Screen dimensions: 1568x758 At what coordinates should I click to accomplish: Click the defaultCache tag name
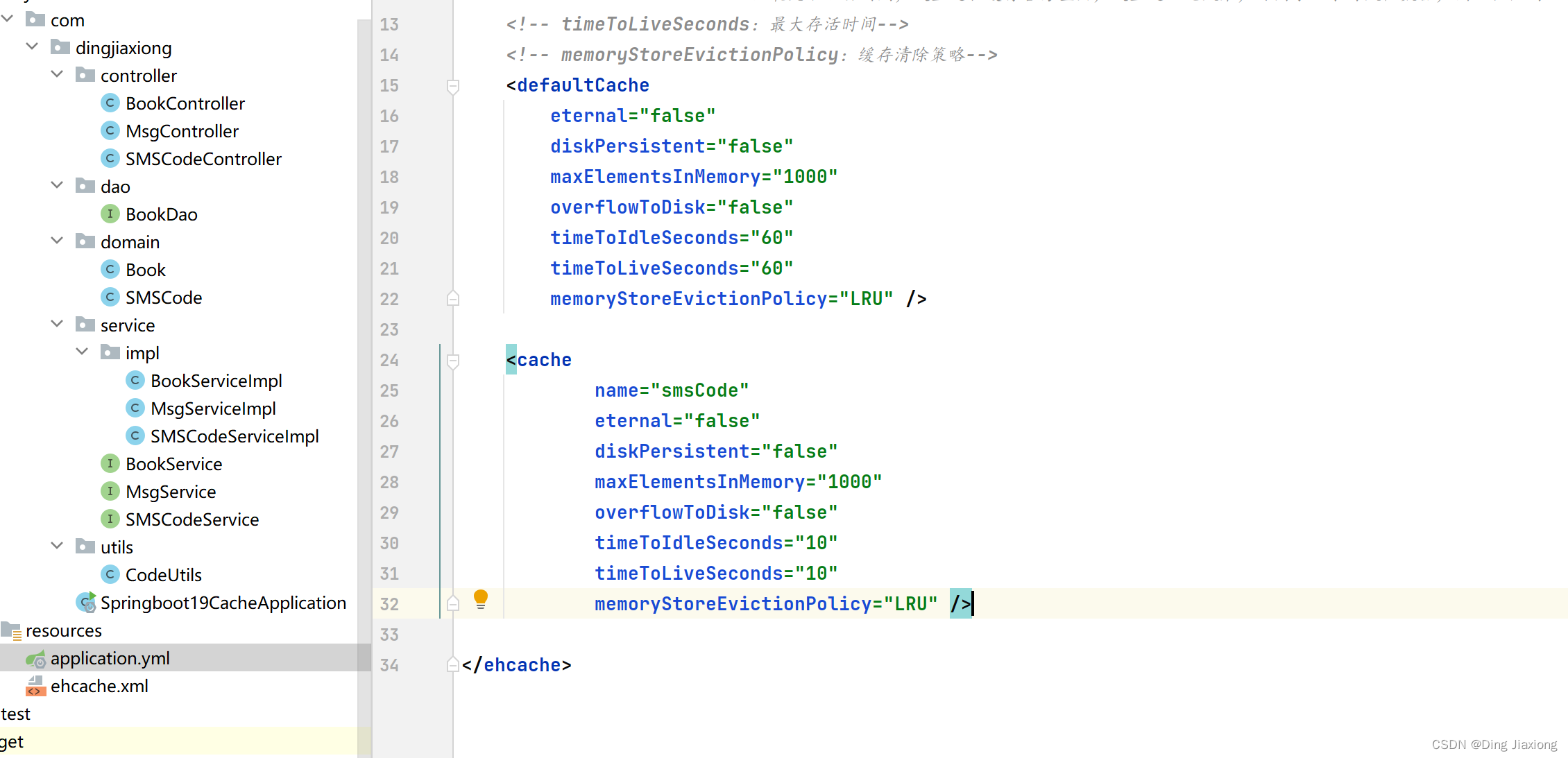(583, 85)
